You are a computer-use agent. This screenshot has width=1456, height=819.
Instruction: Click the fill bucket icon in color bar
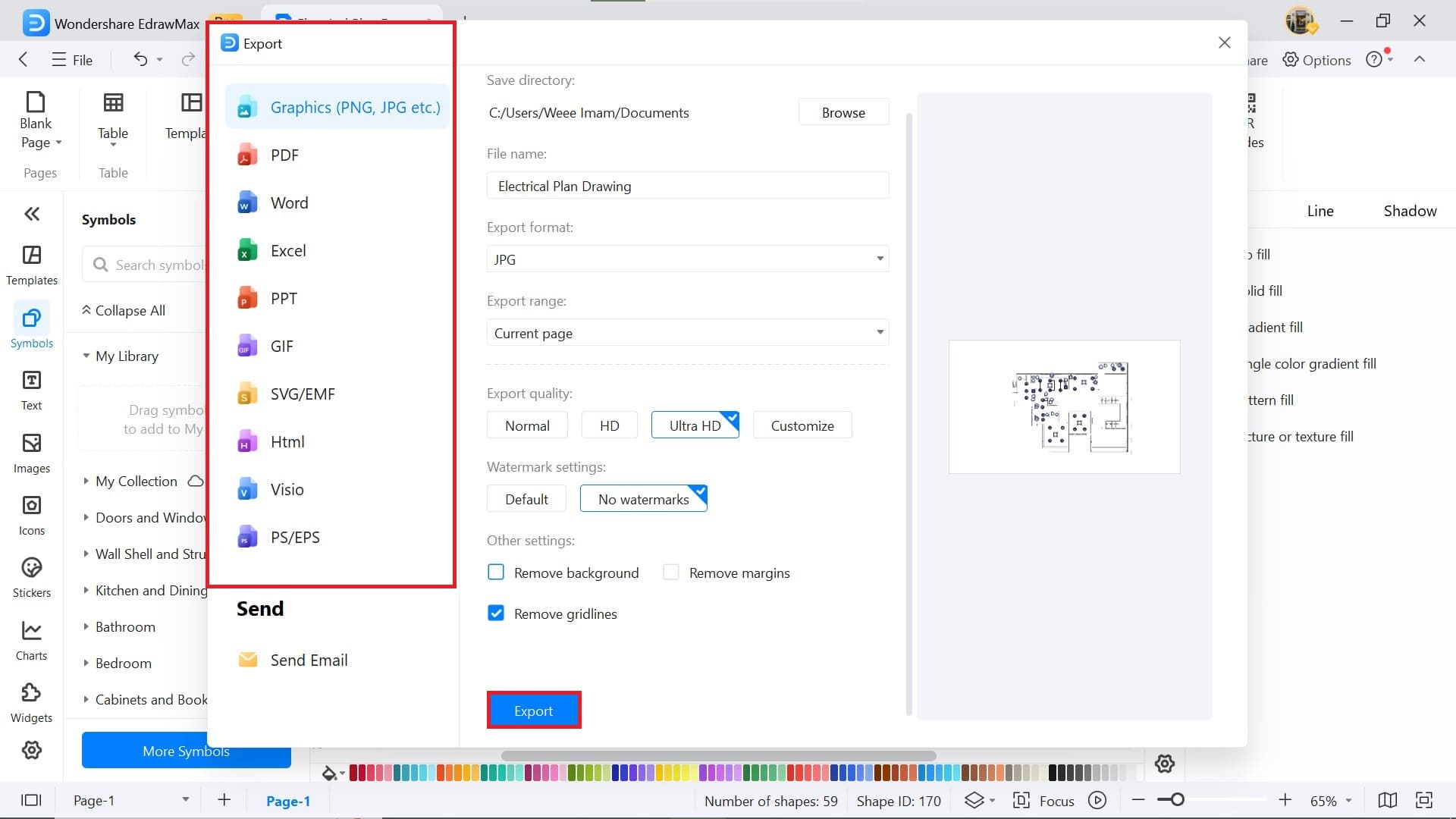click(329, 773)
